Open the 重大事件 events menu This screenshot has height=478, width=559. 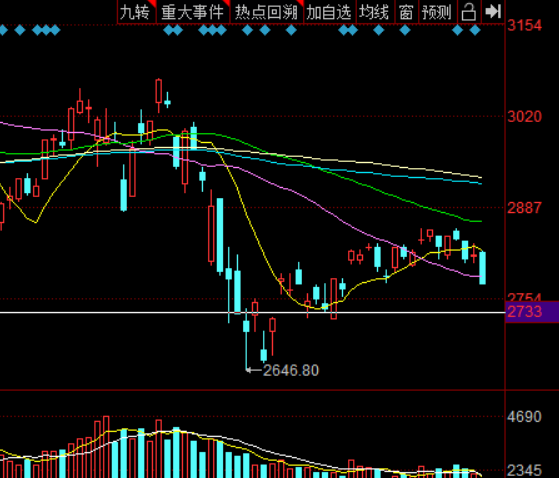click(193, 12)
